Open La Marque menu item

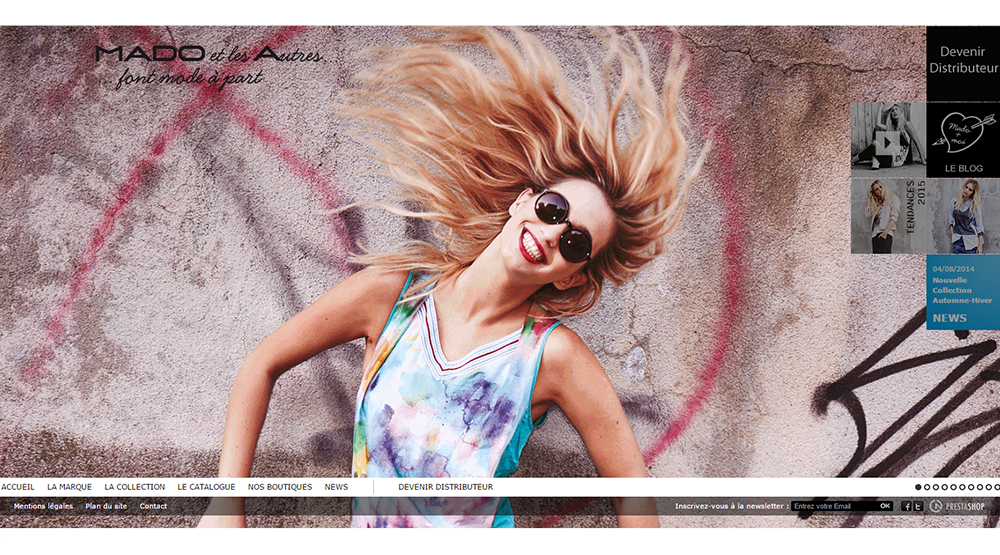click(x=70, y=487)
